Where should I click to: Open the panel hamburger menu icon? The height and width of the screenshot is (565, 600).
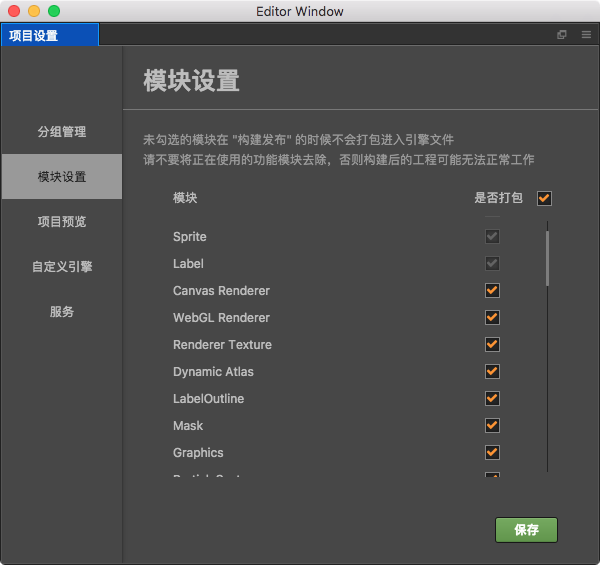[x=586, y=35]
